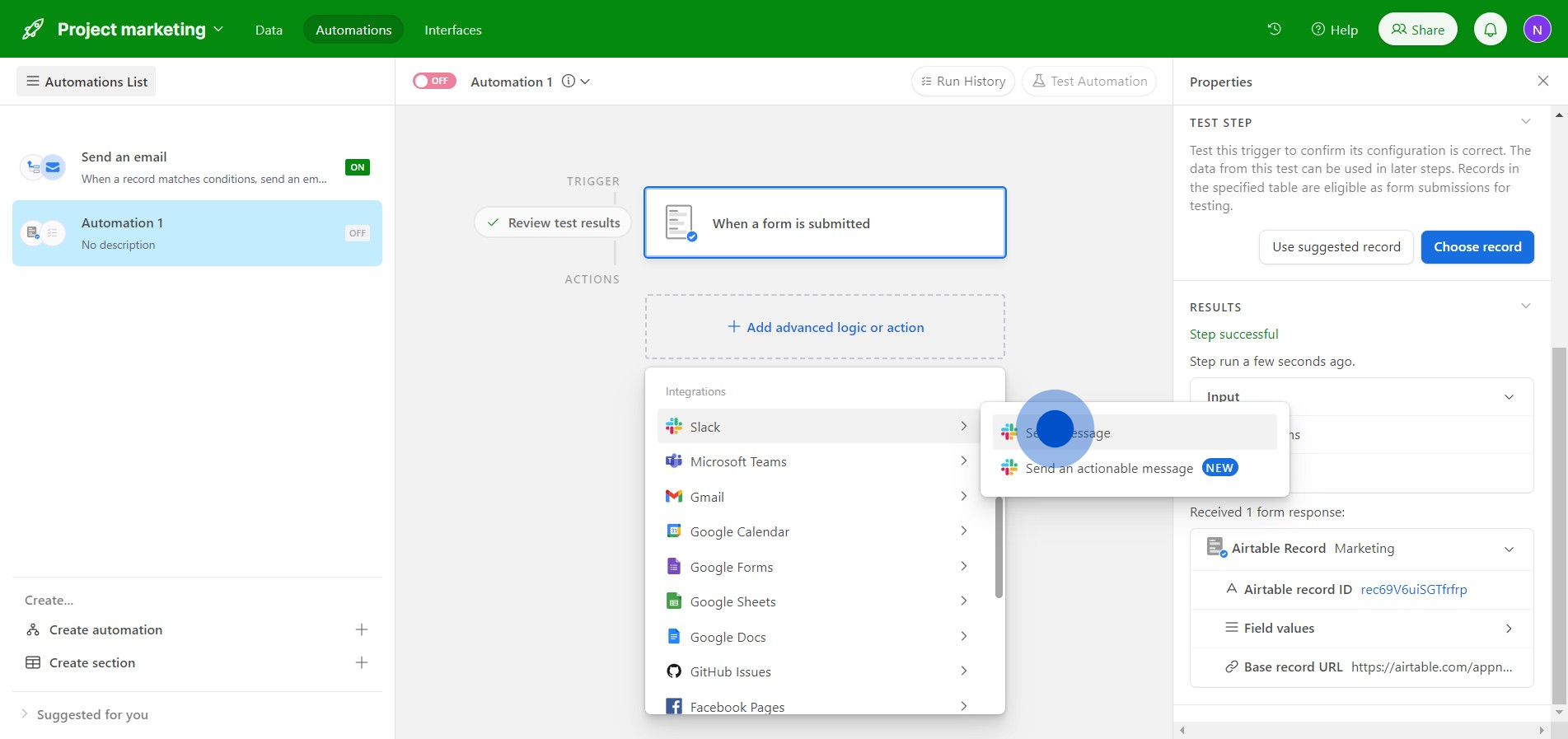Toggle the OFF badge for Automation 1 in list

pyautogui.click(x=358, y=233)
